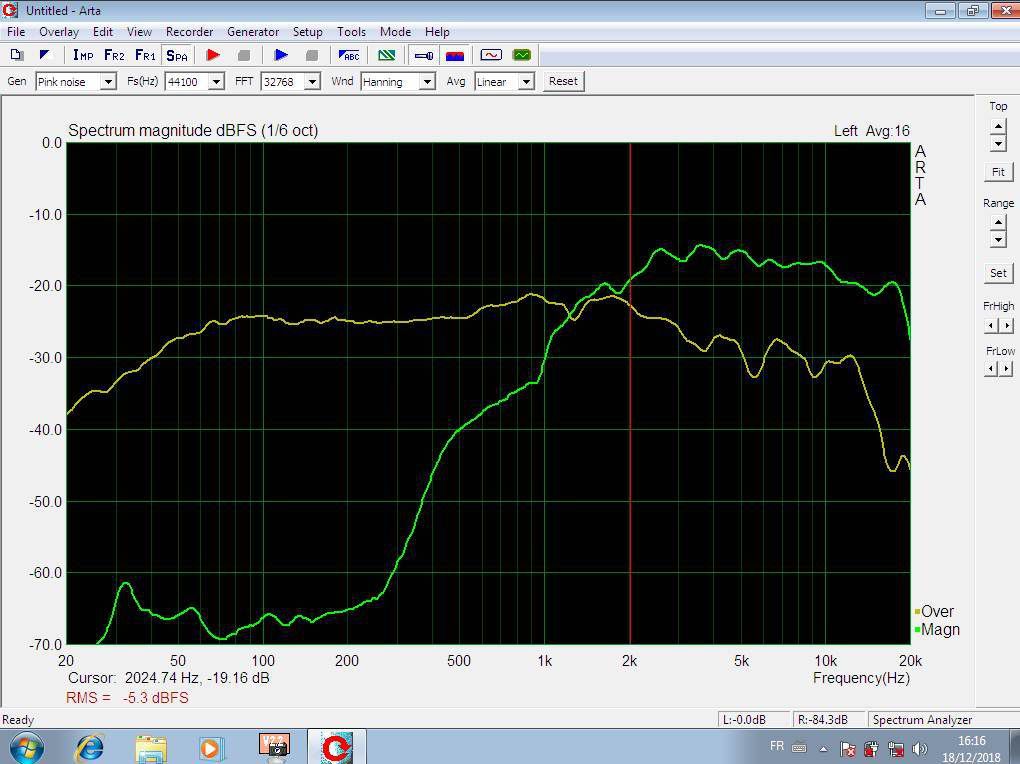This screenshot has height=764, width=1020.
Task: Click the red waveform scope toolbar icon
Action: pyautogui.click(x=491, y=55)
